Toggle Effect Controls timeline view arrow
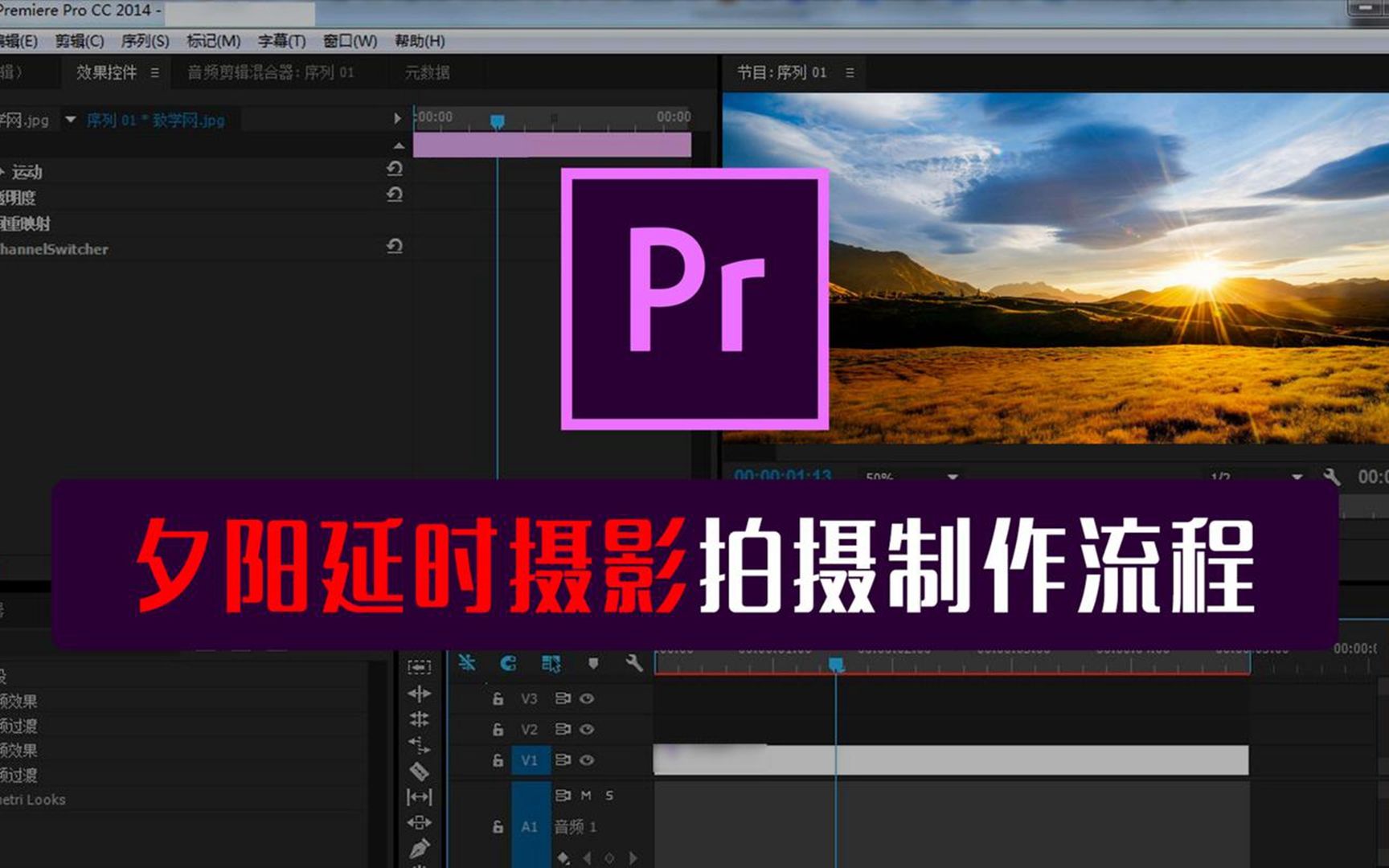This screenshot has width=1389, height=868. click(397, 118)
